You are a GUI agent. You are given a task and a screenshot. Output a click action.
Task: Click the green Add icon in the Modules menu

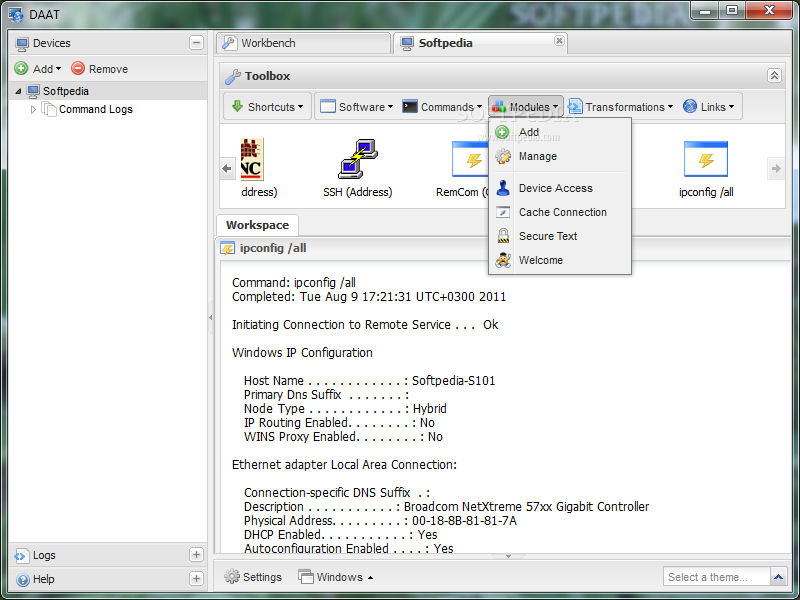point(503,132)
